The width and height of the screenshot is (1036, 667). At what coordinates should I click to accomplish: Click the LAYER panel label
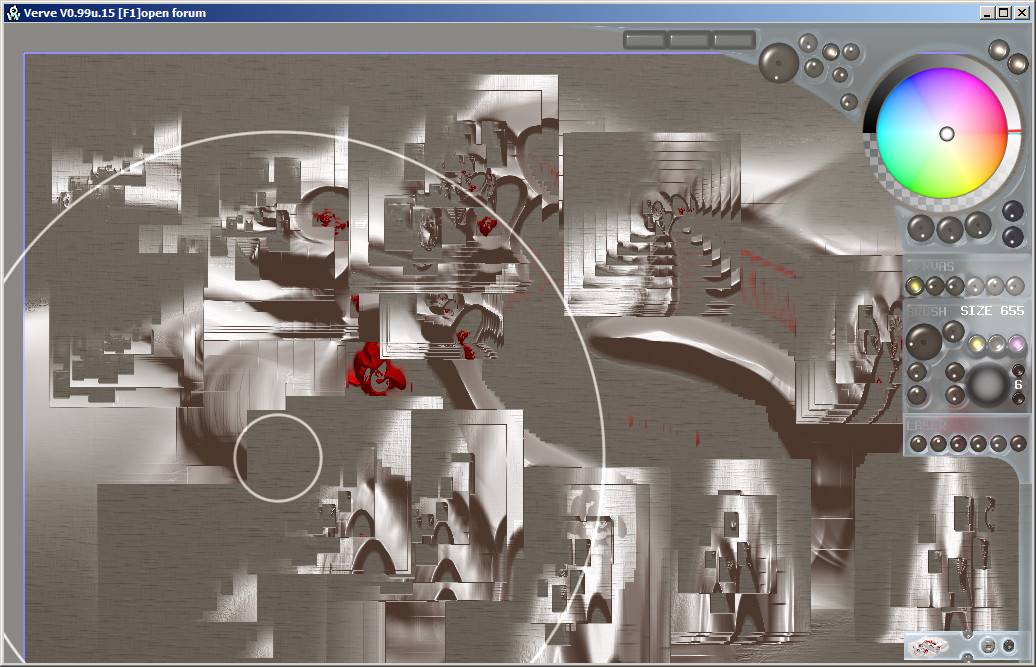click(x=926, y=426)
